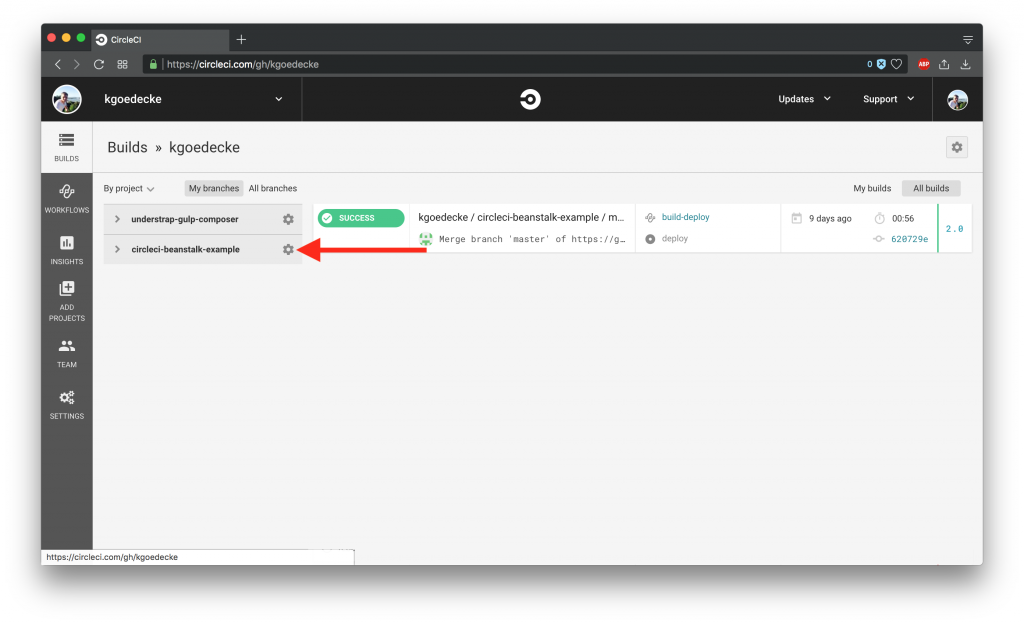1024x624 pixels.
Task: Click the bookmark heart icon
Action: coord(897,64)
